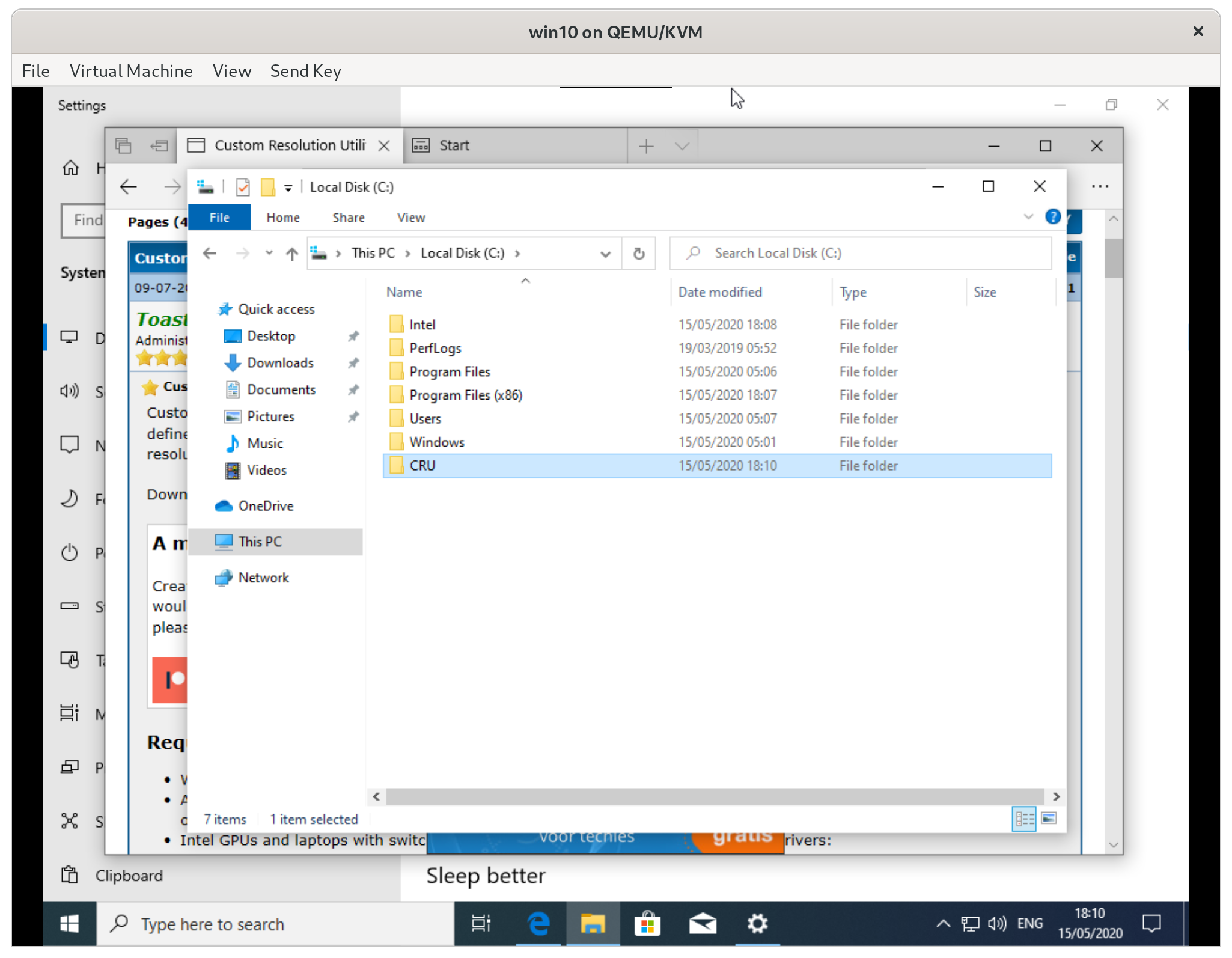Image resolution: width=1232 pixels, height=958 pixels.
Task: Switch to large thumbnails view in Explorer
Action: point(1048,818)
